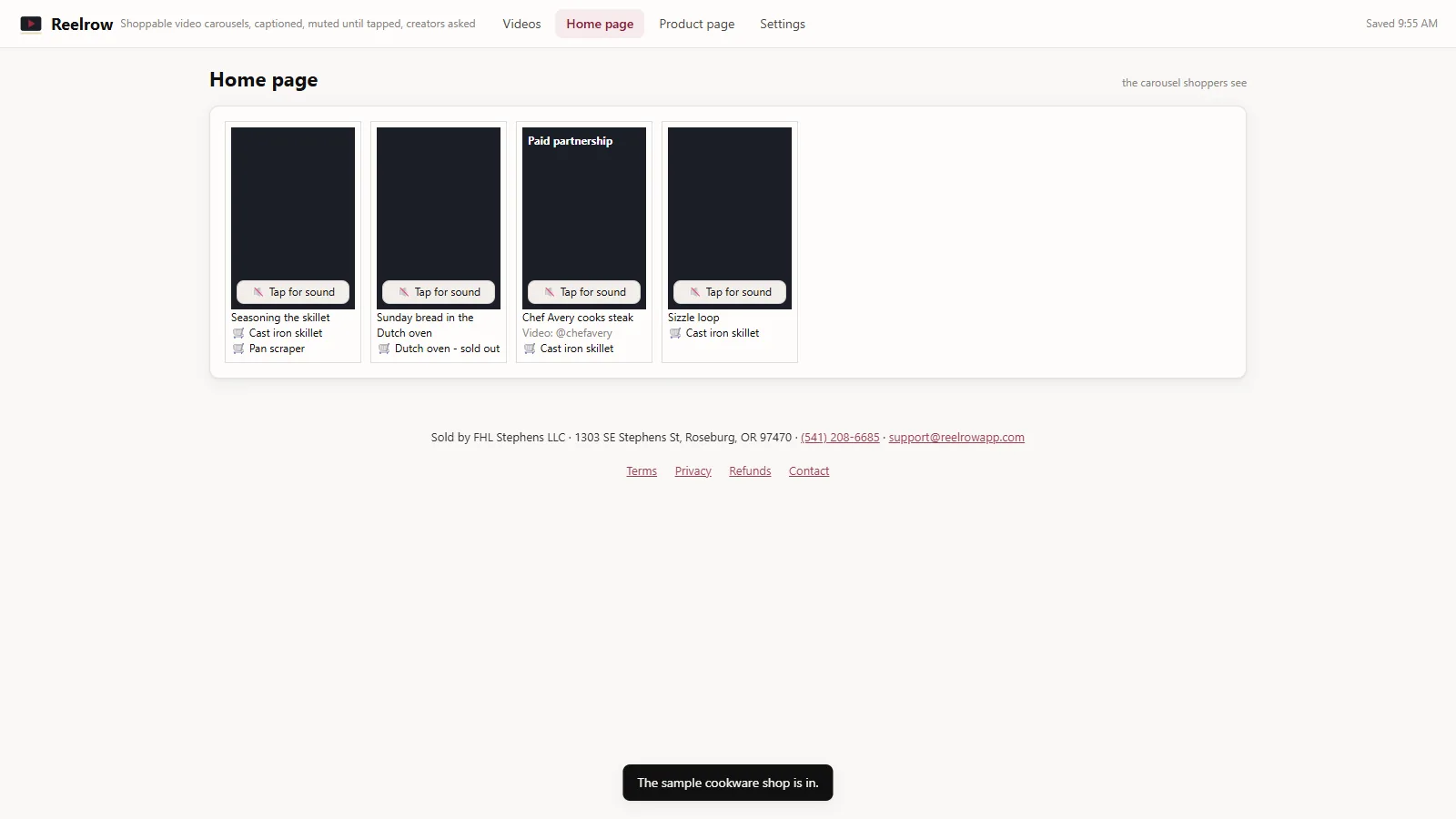Open the Terms link in footer

click(642, 471)
